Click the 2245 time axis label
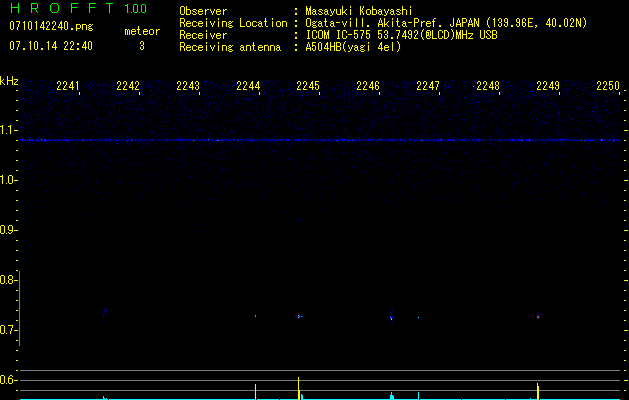The height and width of the screenshot is (400, 629). point(308,87)
